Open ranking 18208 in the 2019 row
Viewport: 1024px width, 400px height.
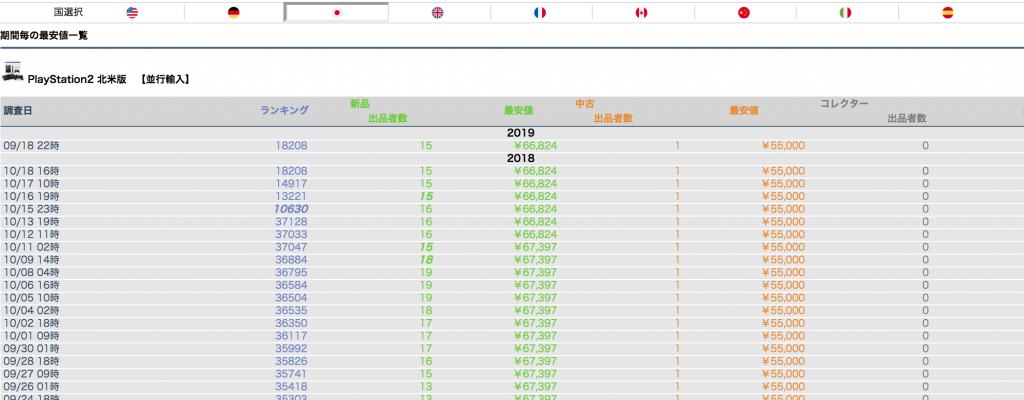[291, 146]
